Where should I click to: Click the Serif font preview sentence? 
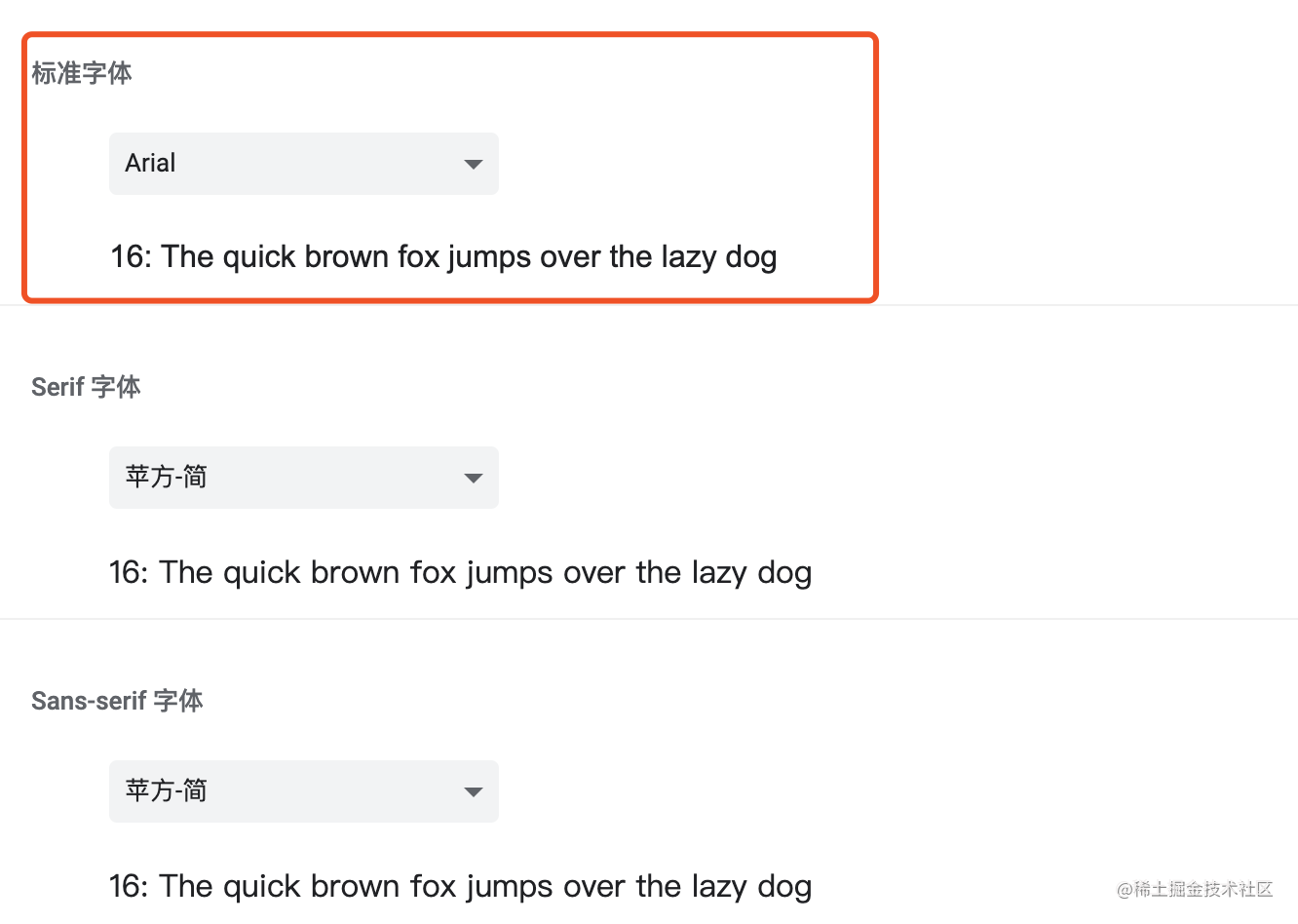tap(460, 573)
